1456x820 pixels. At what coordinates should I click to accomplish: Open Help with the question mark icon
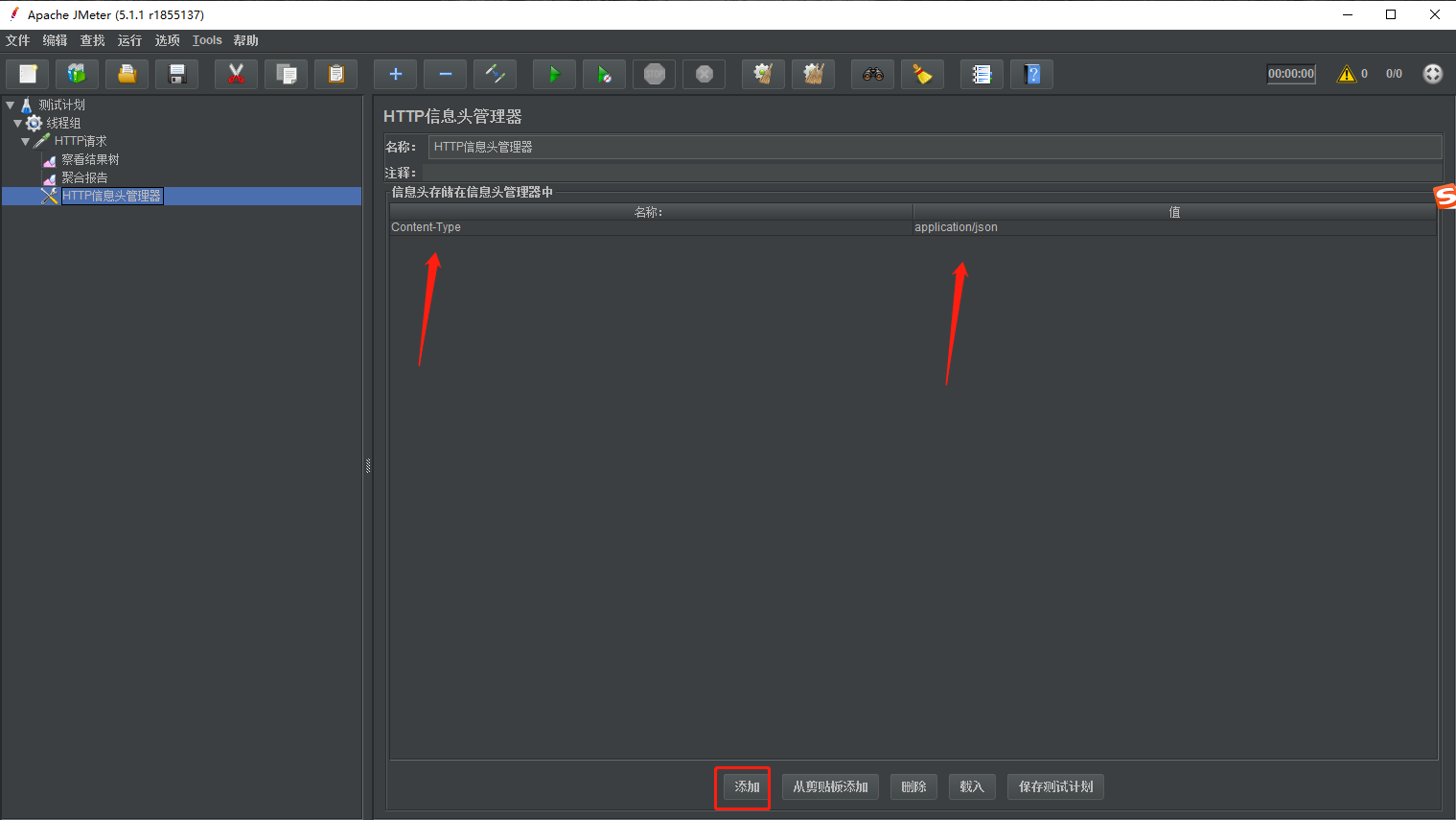(1031, 74)
